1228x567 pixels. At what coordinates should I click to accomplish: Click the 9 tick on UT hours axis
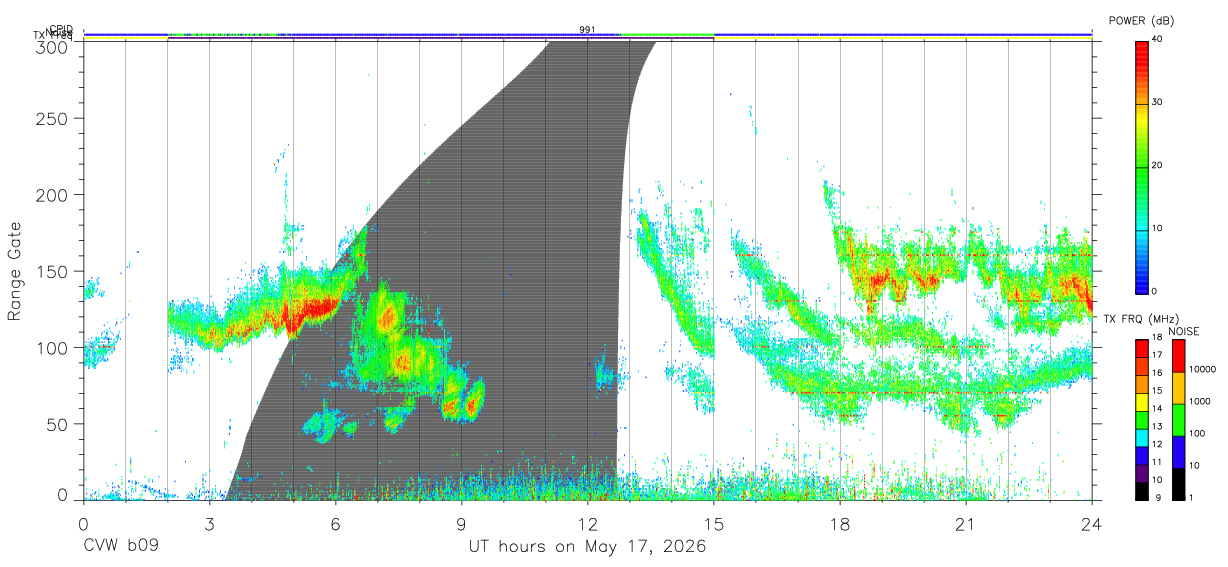pyautogui.click(x=461, y=522)
